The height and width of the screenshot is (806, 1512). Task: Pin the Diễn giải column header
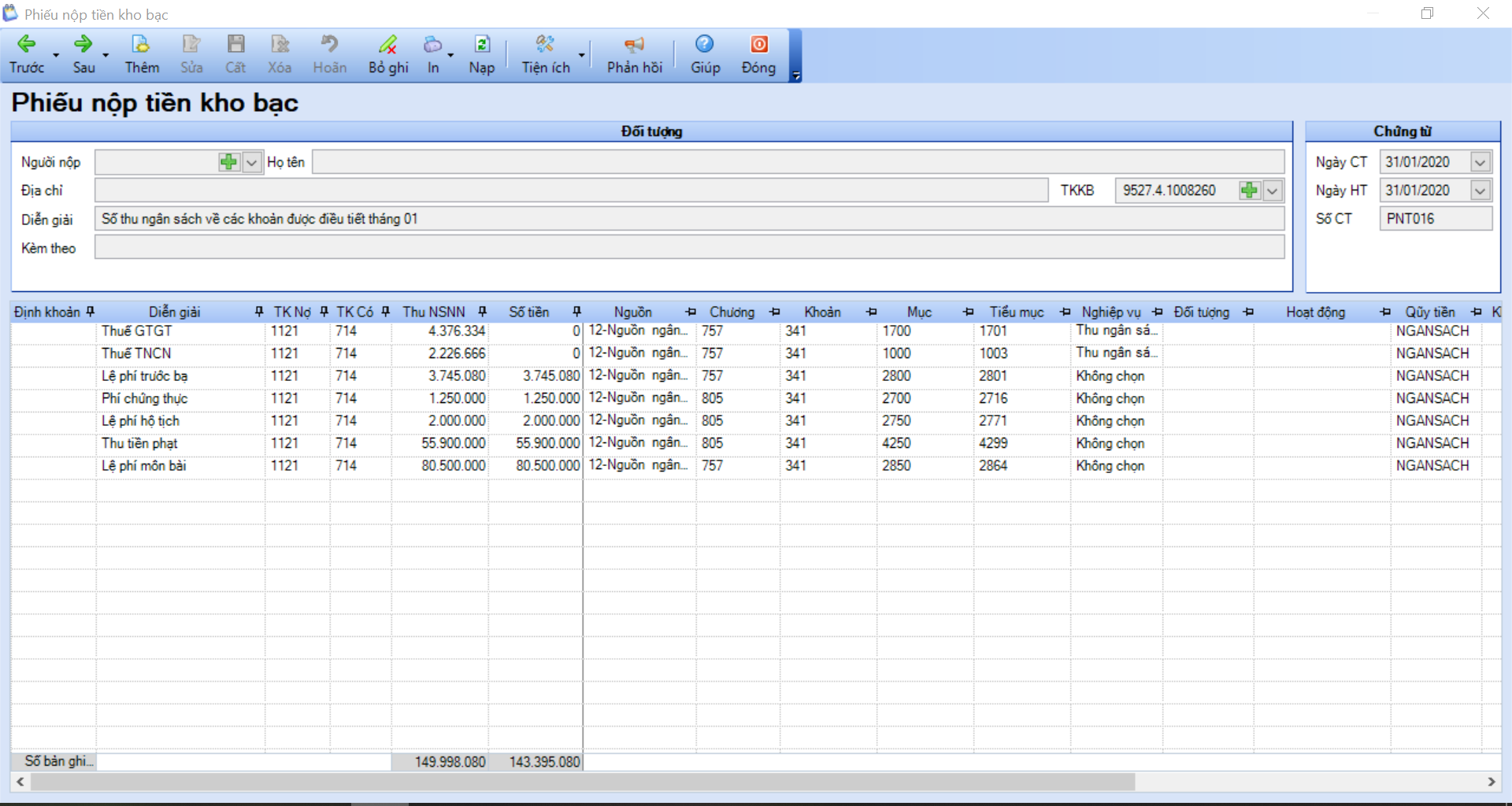(259, 312)
